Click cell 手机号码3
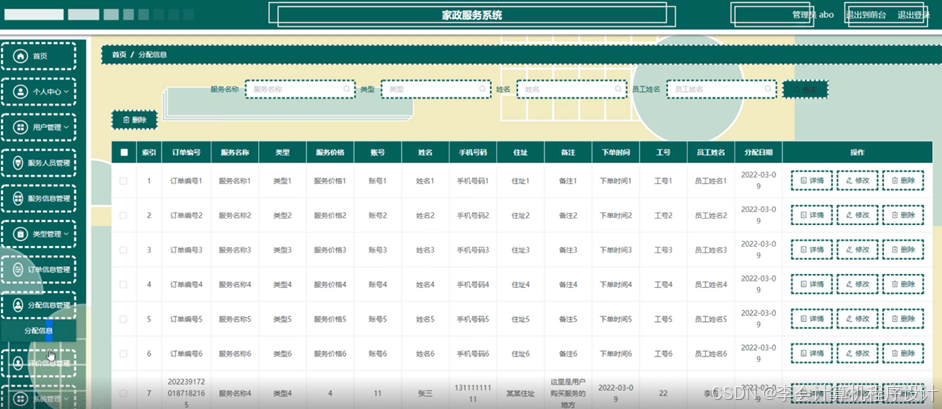The height and width of the screenshot is (409, 942). (x=473, y=250)
